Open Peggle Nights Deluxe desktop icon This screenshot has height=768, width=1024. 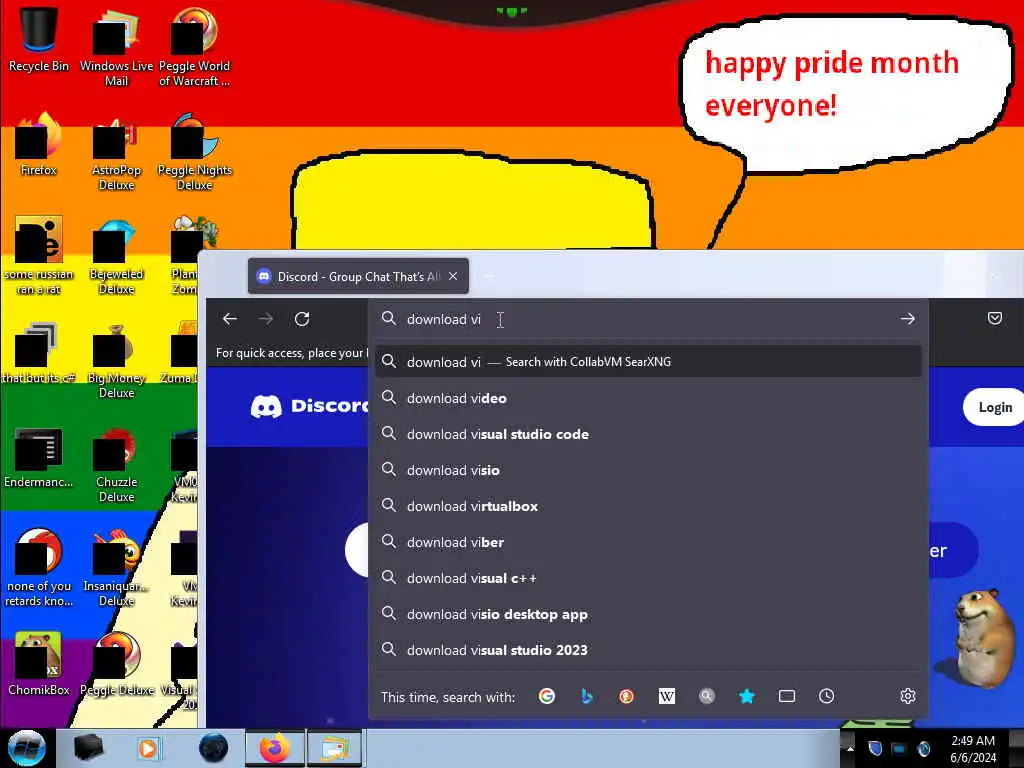coord(194,152)
